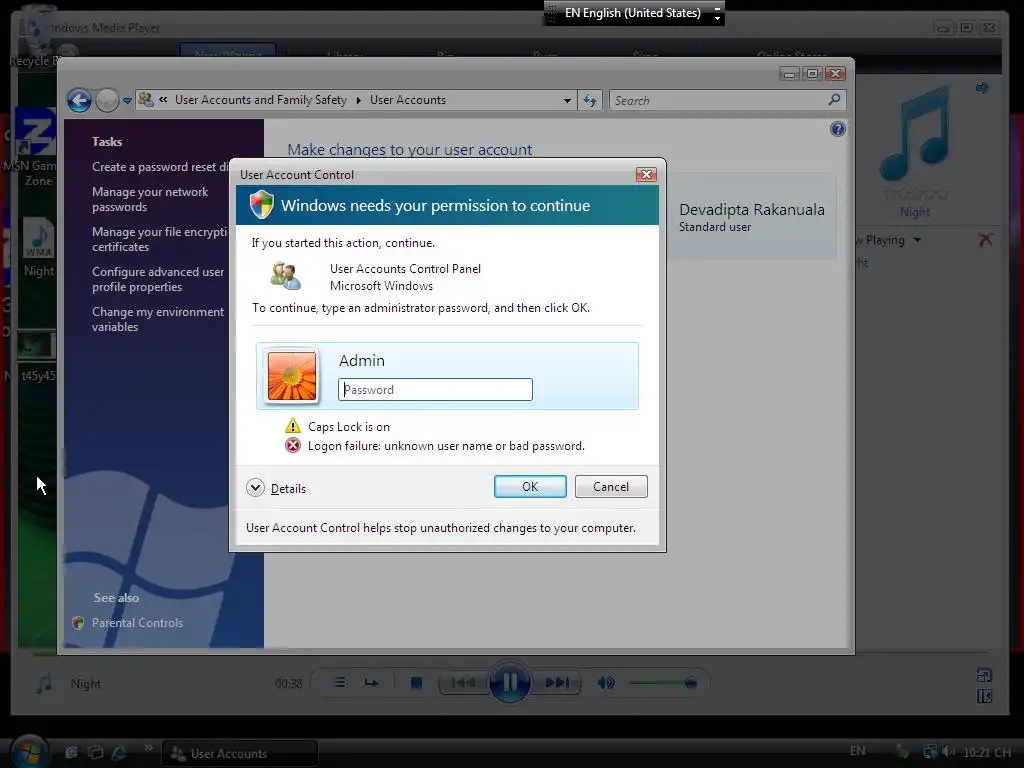The height and width of the screenshot is (768, 1024).
Task: Open Configure advanced user profile properties
Action: tap(157, 279)
